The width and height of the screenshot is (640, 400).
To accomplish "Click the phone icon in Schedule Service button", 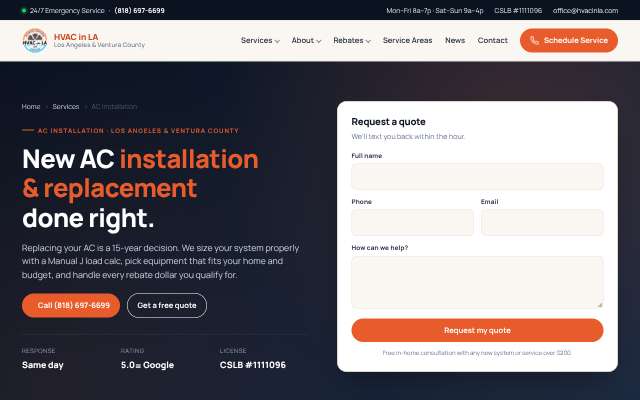I will 534,40.
